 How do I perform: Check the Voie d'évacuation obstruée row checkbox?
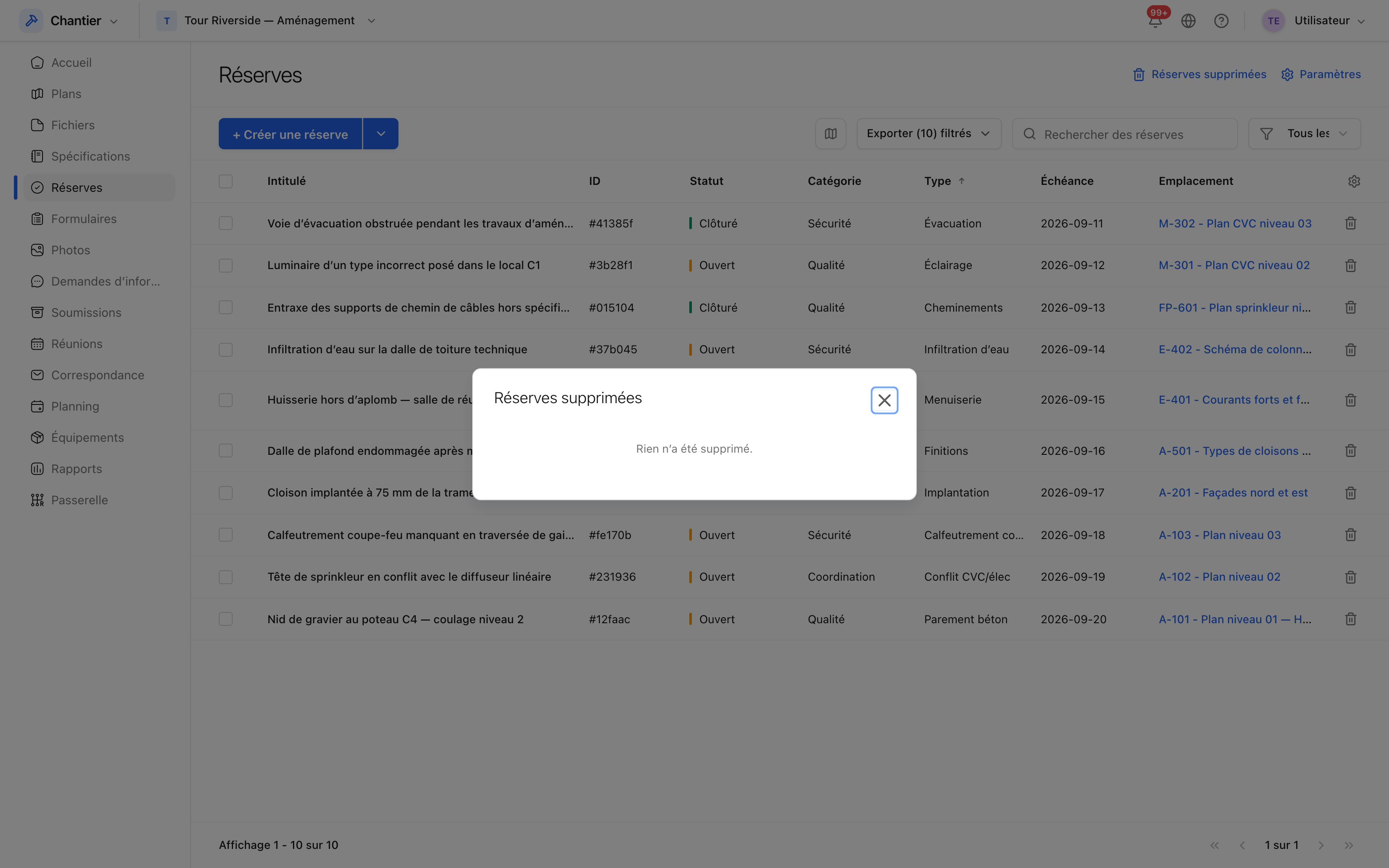(x=226, y=224)
